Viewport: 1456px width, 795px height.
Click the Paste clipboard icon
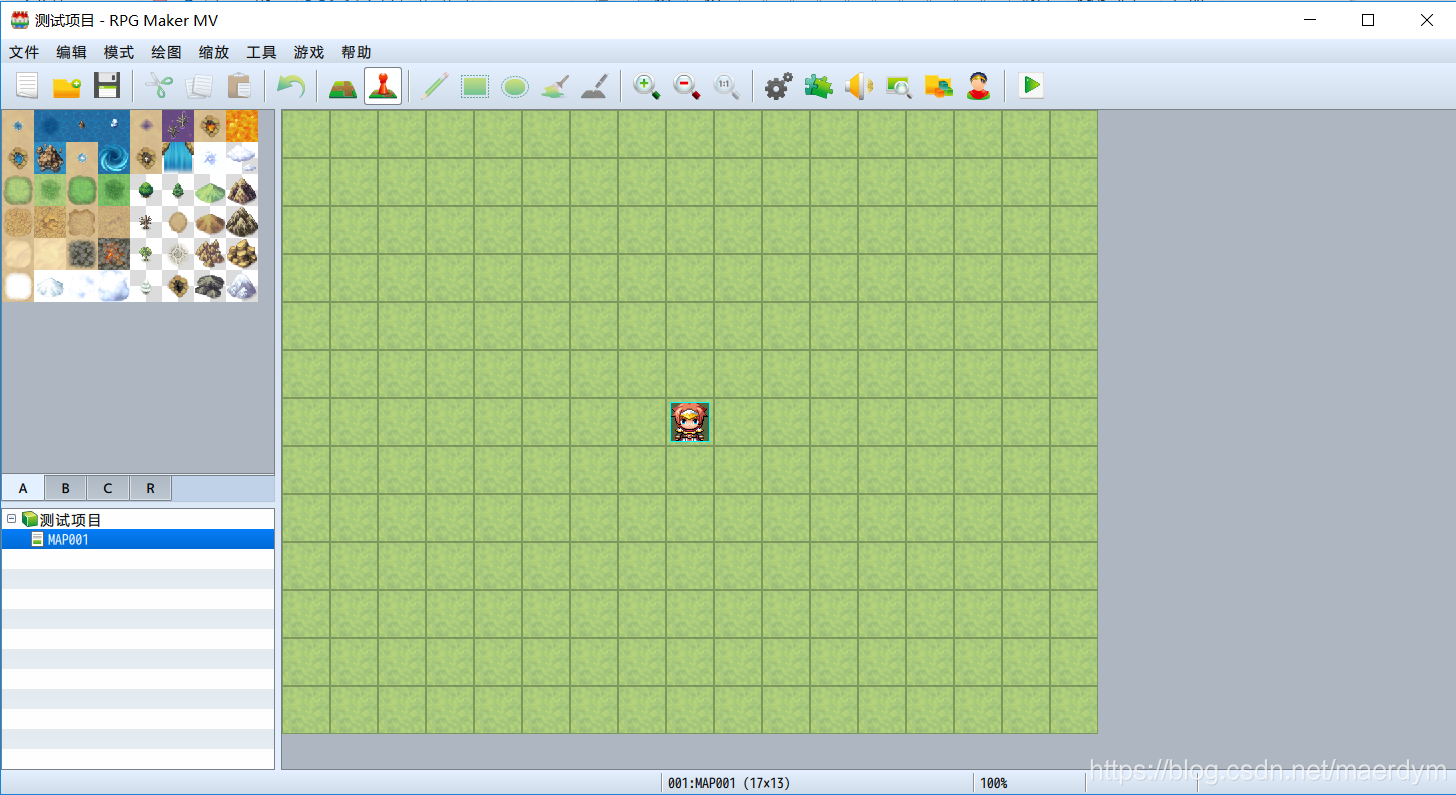click(x=239, y=86)
